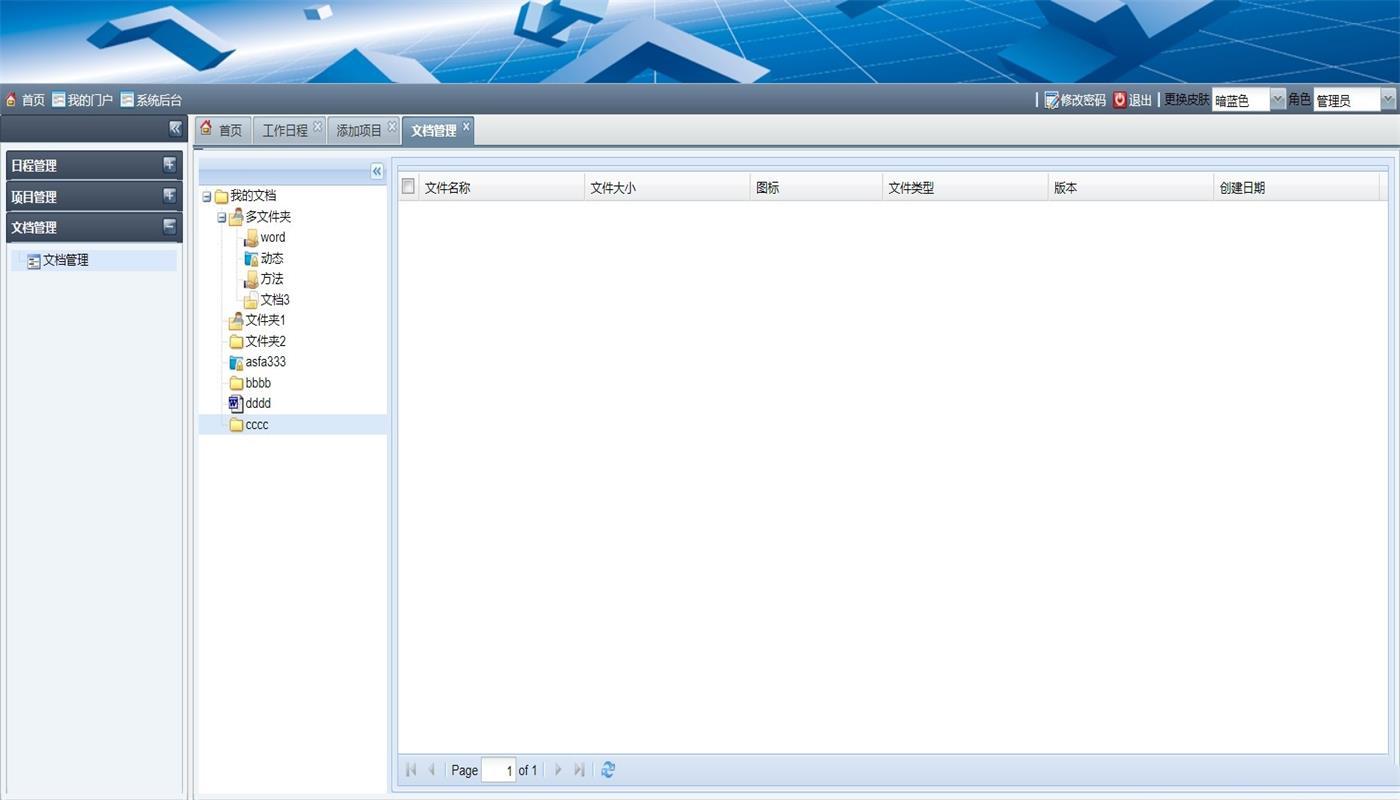Image resolution: width=1400 pixels, height=800 pixels.
Task: Click the 系统后台 link
Action: coord(159,100)
